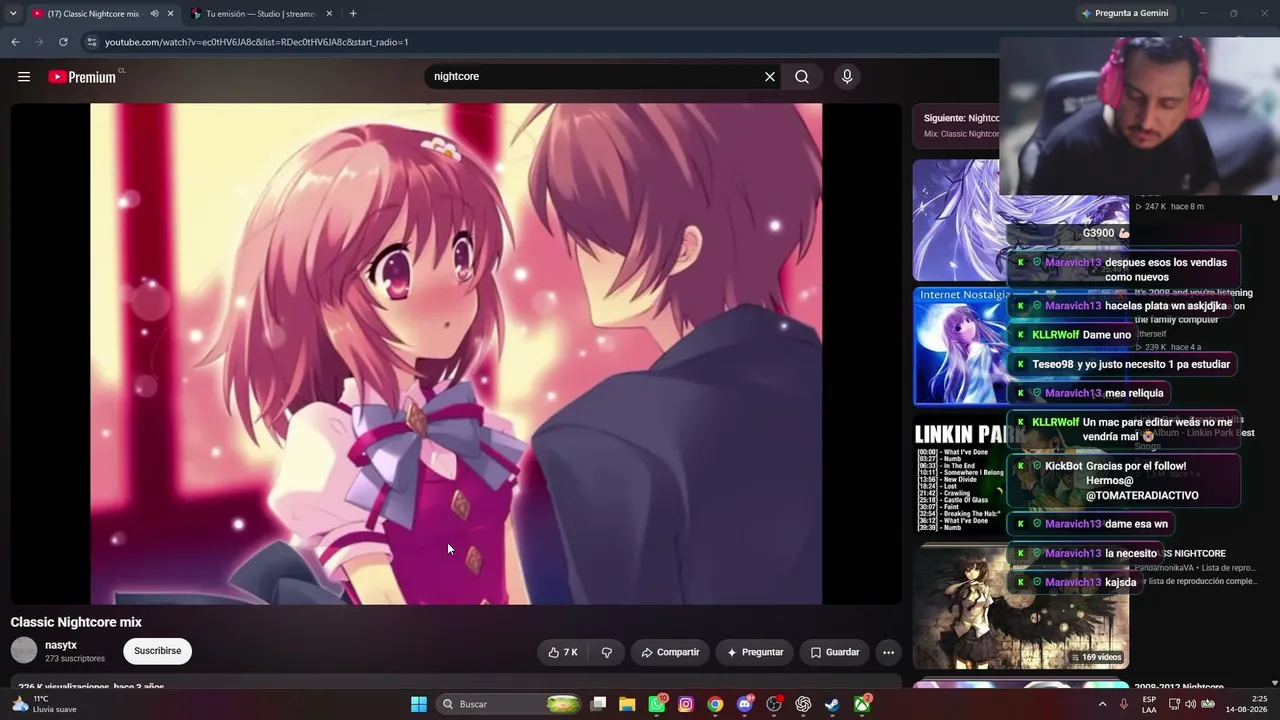Open Google Chrome taskbar icon
Image resolution: width=1280 pixels, height=720 pixels.
pyautogui.click(x=715, y=704)
